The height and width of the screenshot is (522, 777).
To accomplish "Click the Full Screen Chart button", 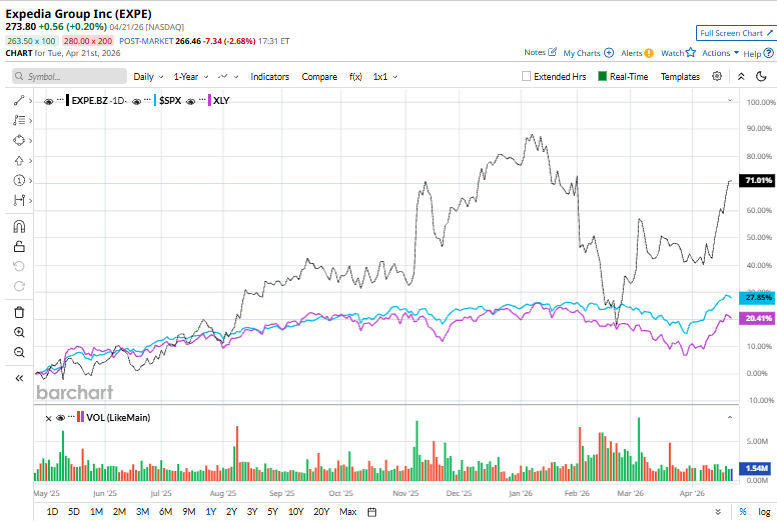I will (736, 33).
